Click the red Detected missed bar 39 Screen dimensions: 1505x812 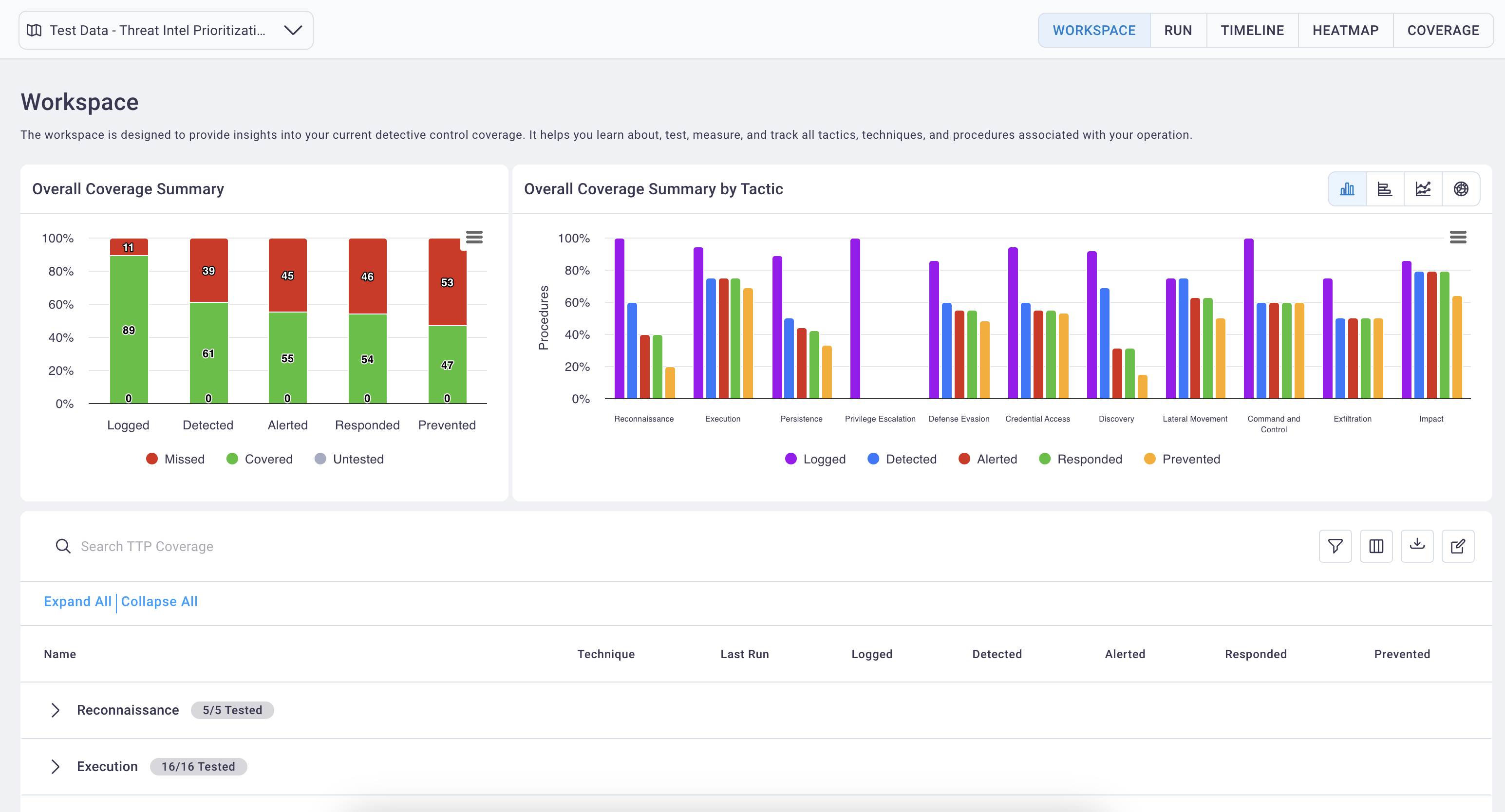coord(208,270)
